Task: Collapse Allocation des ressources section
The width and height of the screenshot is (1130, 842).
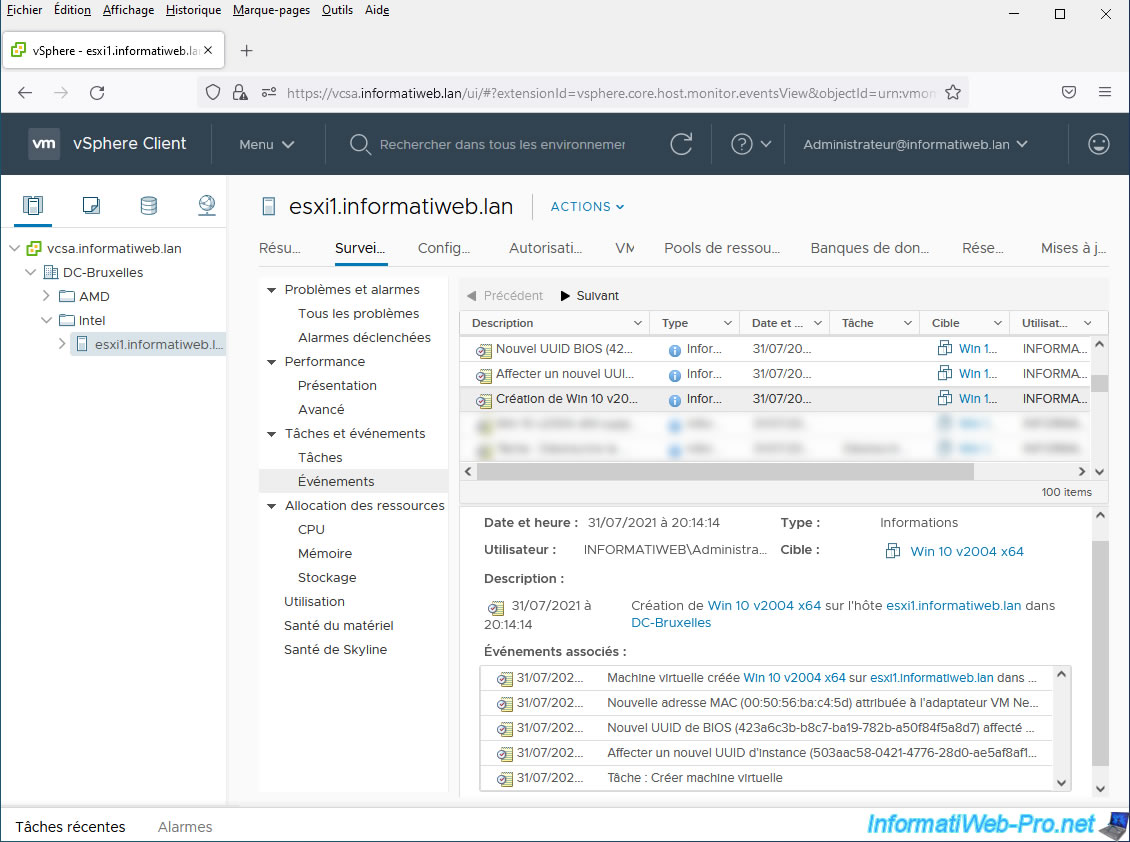Action: [x=272, y=506]
